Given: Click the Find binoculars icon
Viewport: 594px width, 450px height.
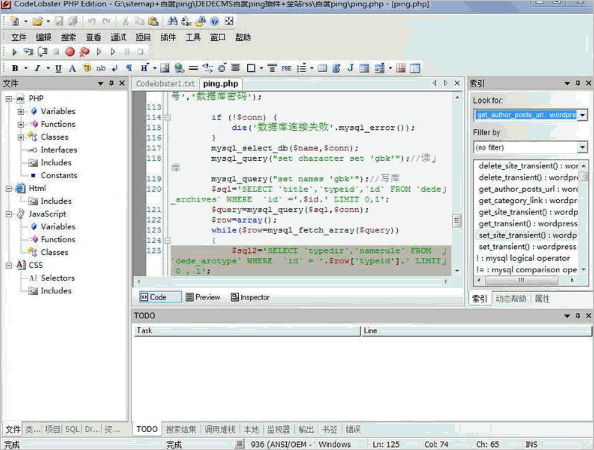Looking at the screenshot, I should point(172,21).
